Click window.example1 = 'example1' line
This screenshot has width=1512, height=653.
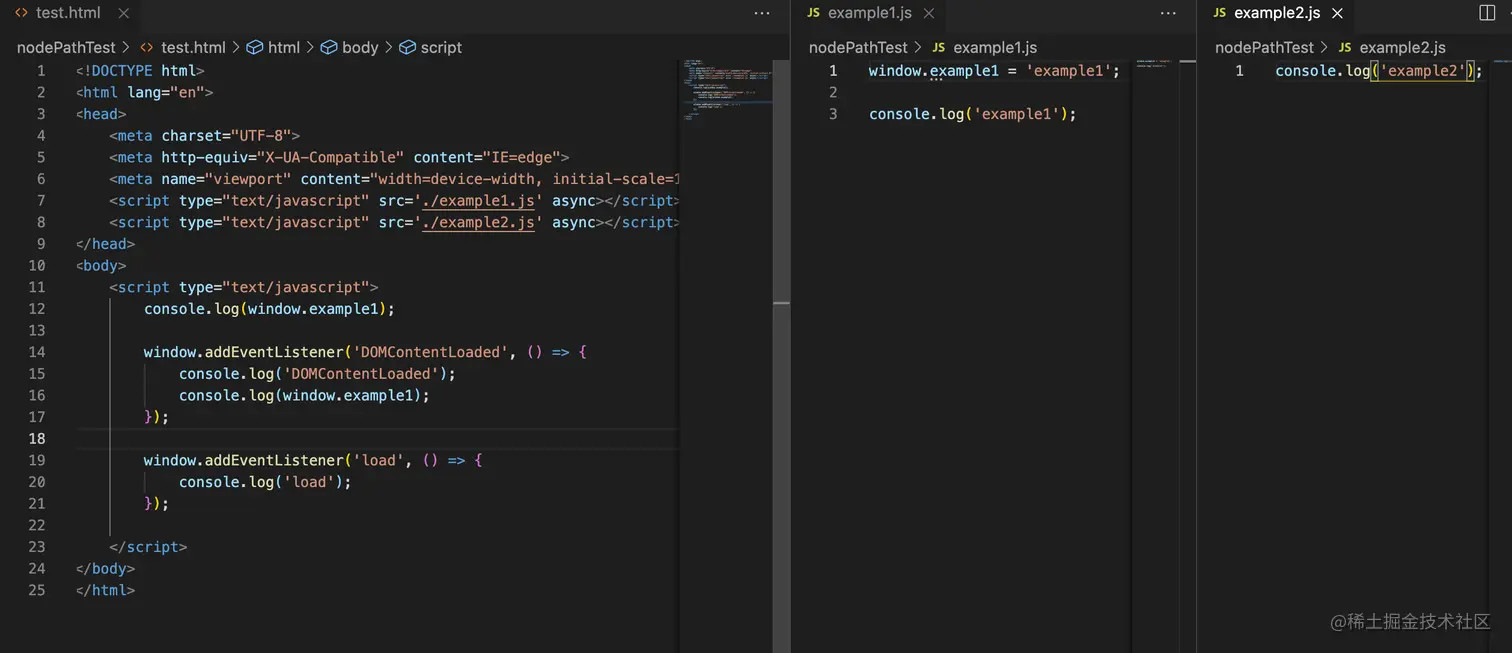click(x=994, y=70)
